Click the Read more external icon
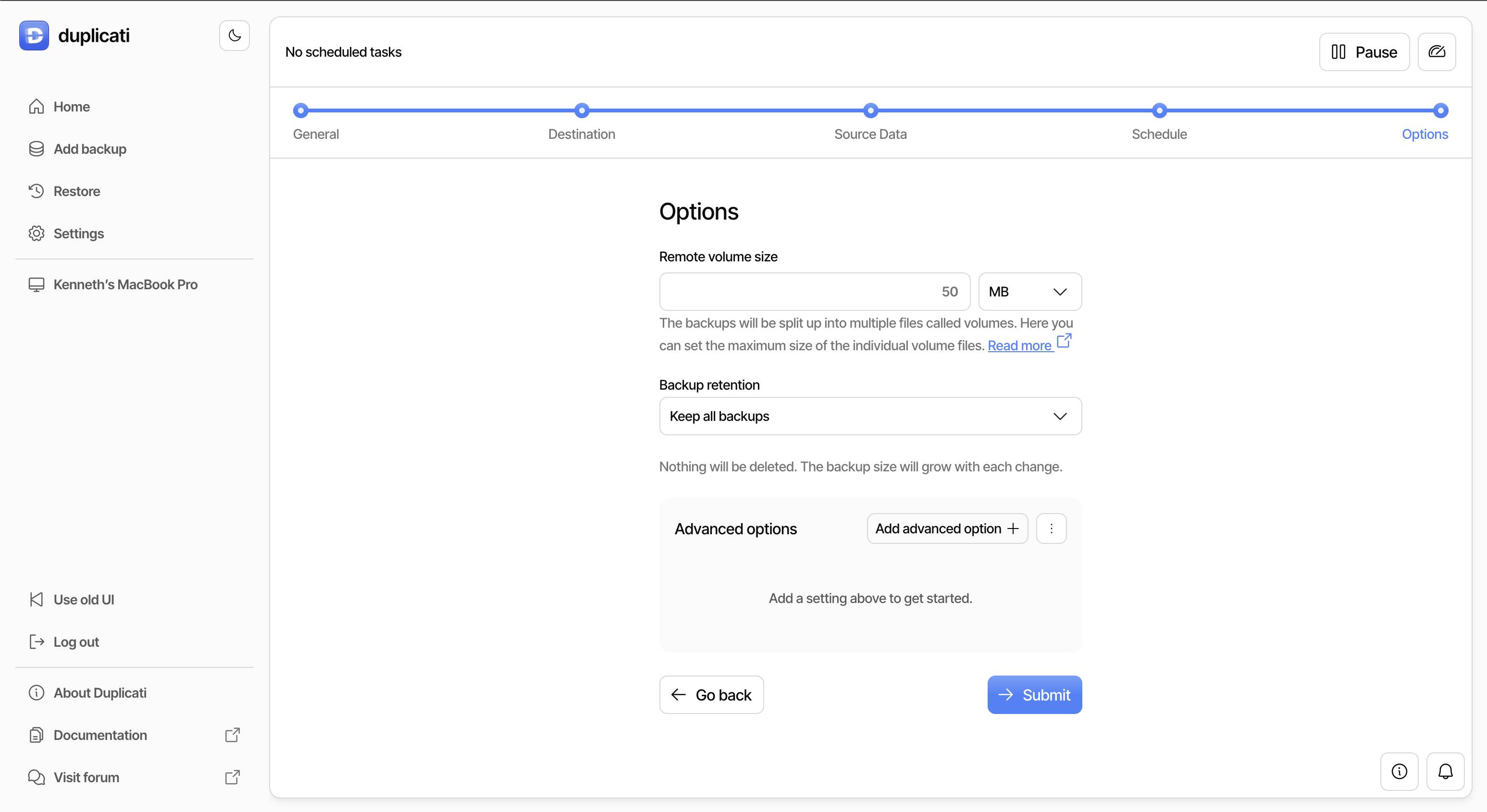Image resolution: width=1487 pixels, height=812 pixels. coord(1063,341)
